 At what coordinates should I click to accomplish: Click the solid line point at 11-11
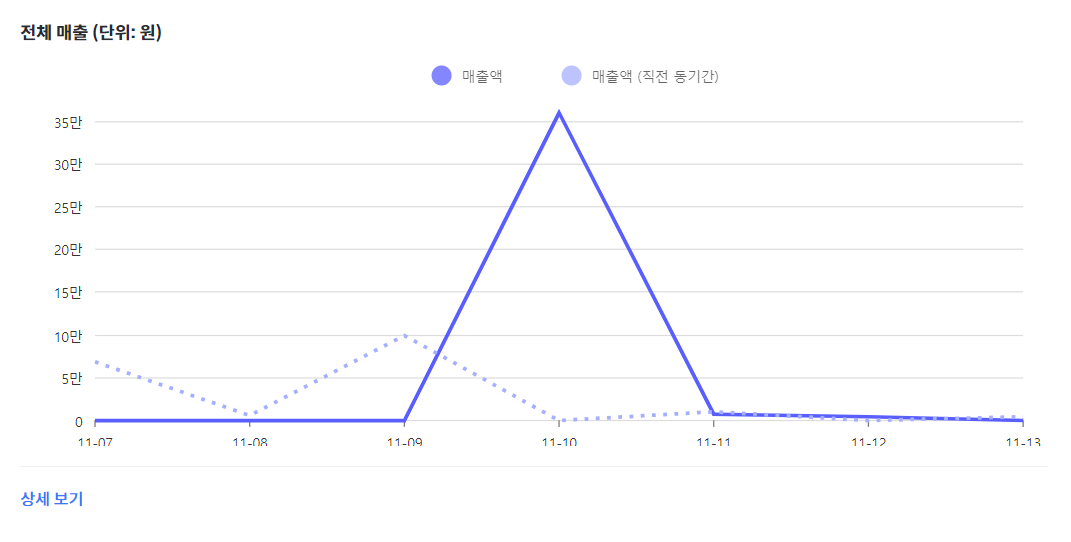[714, 414]
